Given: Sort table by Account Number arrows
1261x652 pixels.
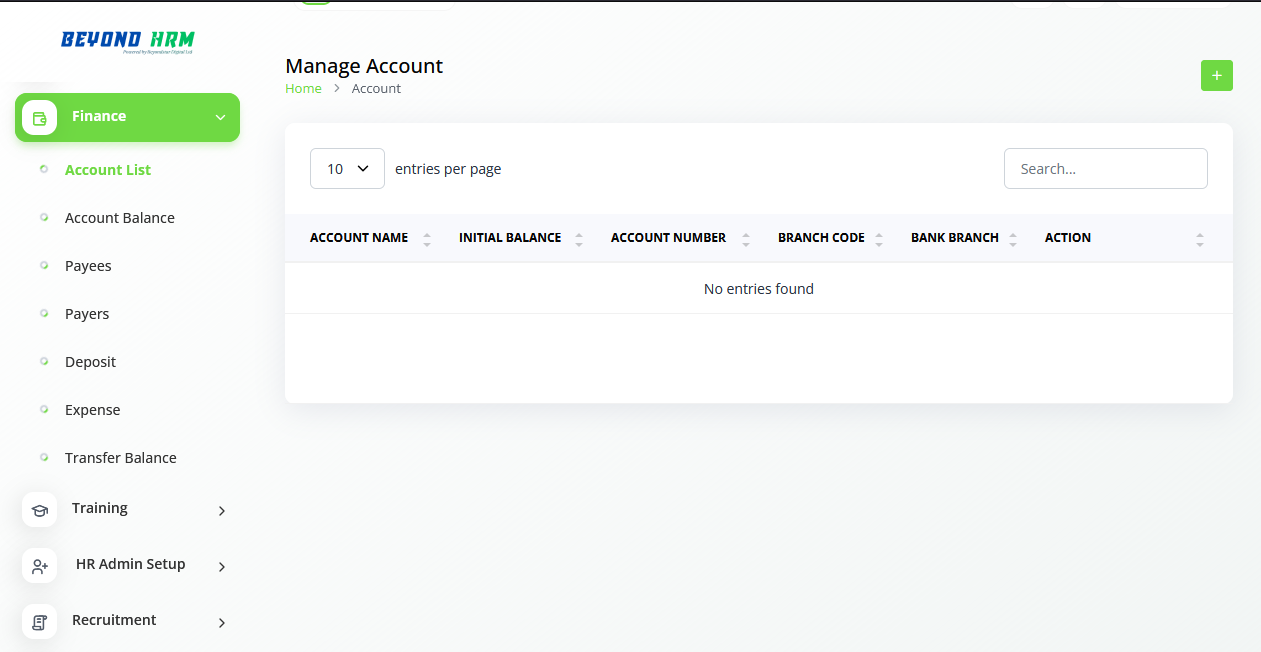Looking at the screenshot, I should pos(746,239).
